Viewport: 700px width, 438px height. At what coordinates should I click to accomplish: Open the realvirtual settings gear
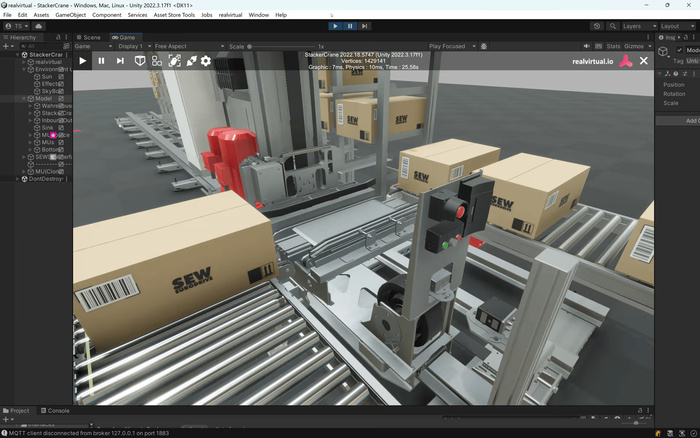[206, 61]
